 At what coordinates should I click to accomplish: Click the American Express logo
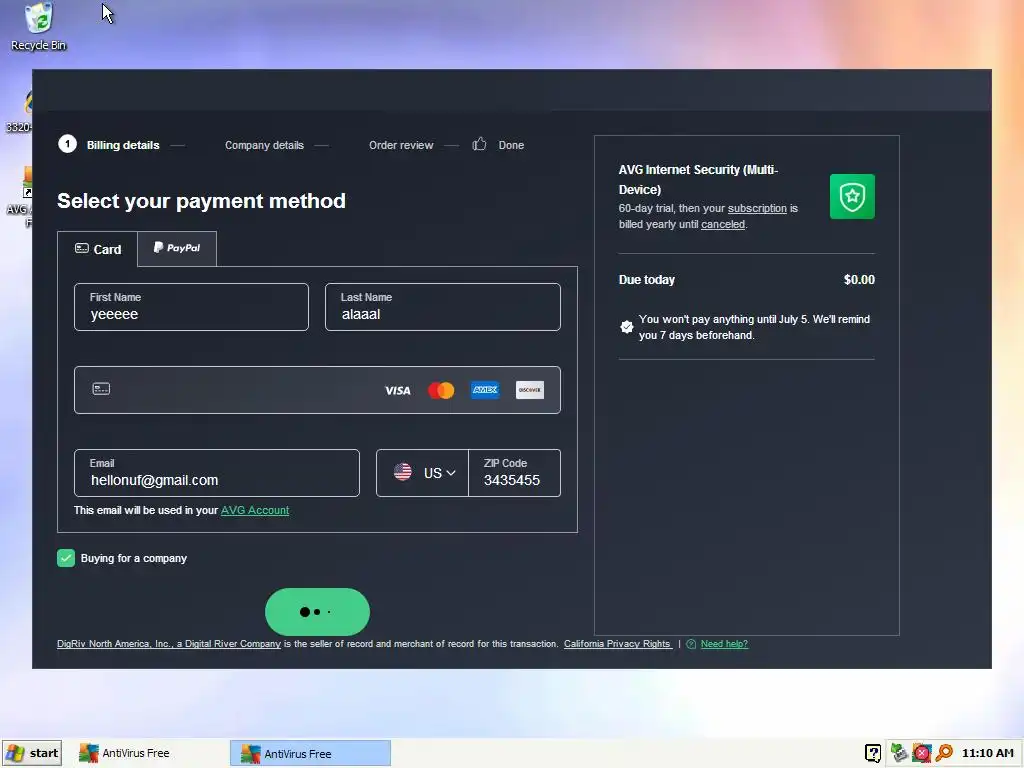coord(485,390)
